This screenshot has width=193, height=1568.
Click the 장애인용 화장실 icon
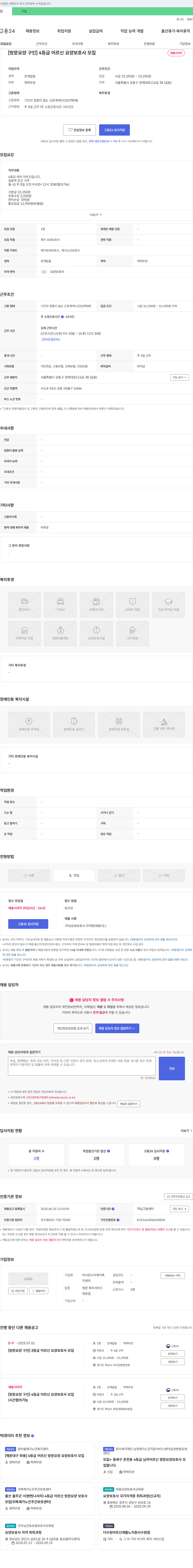(119, 724)
